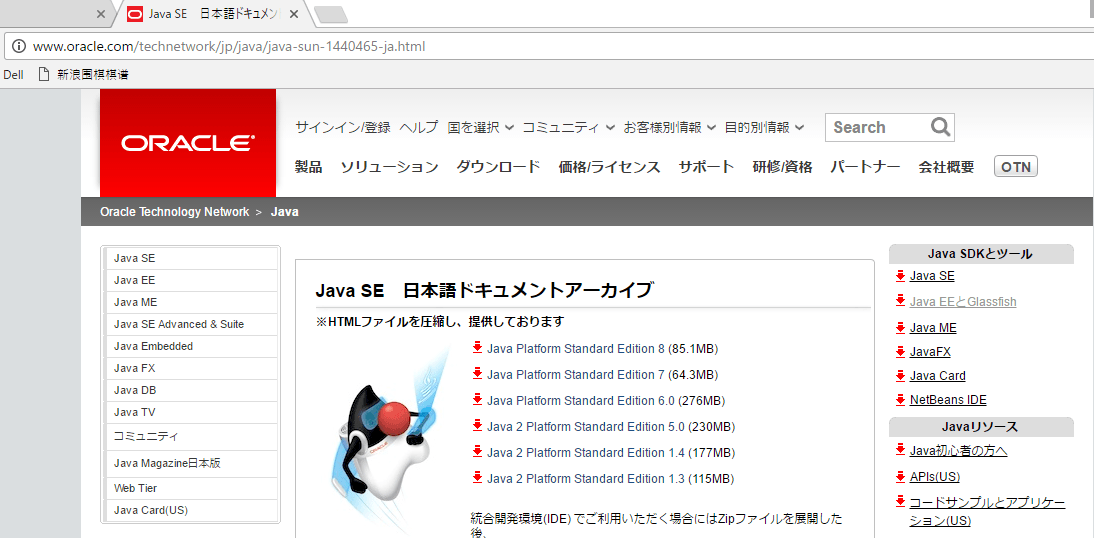Open the Java ME item in the left sidebar
Screen dimensions: 1094x538
pyautogui.click(x=191, y=302)
